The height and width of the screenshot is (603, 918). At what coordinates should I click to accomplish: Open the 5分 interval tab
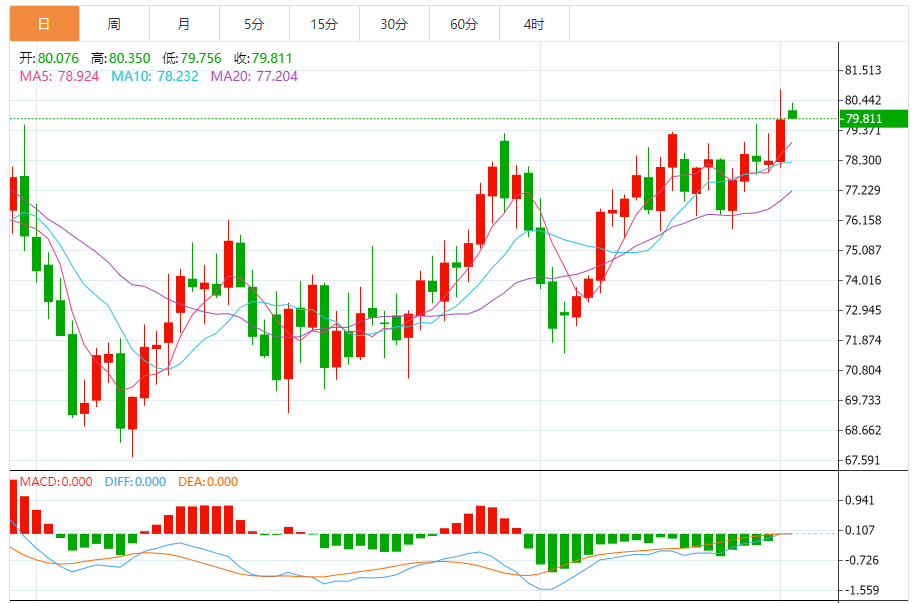(255, 24)
